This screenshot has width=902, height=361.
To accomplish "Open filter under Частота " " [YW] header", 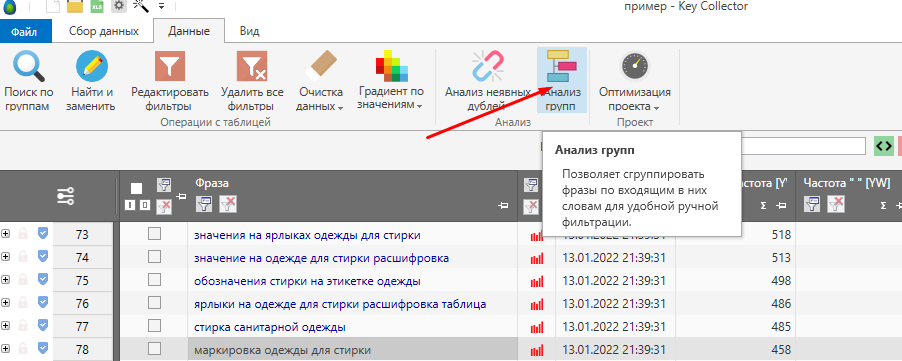I will (812, 203).
